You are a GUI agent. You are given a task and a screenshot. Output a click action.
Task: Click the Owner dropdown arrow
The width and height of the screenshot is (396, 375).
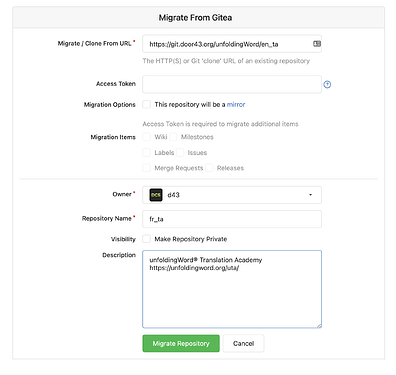pos(310,195)
